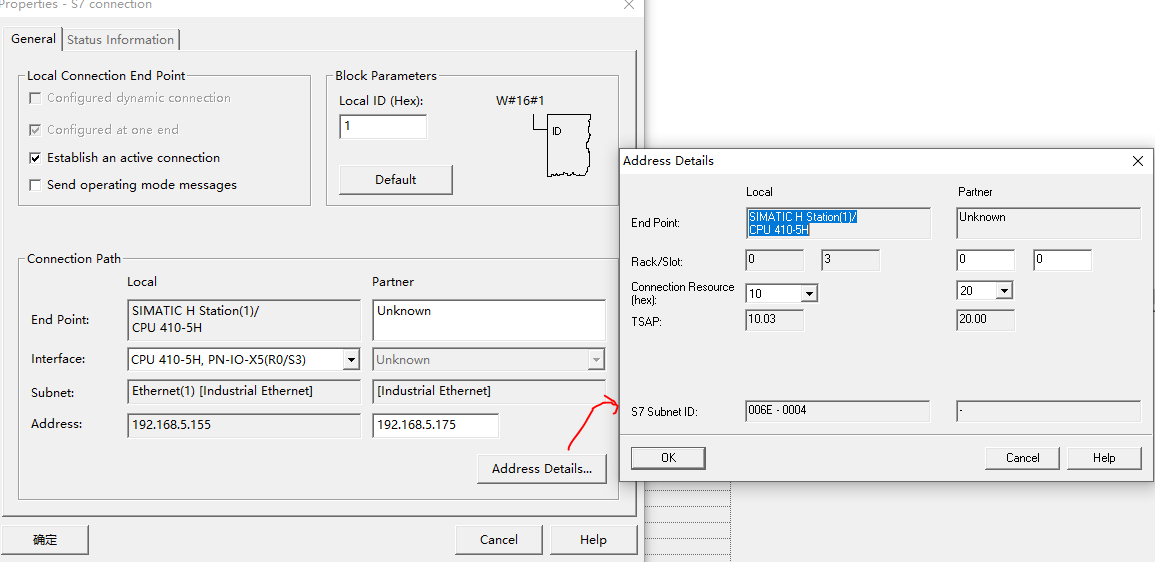Click the partner End Point Unknown field
This screenshot has height=562, width=1155.
pyautogui.click(x=489, y=320)
